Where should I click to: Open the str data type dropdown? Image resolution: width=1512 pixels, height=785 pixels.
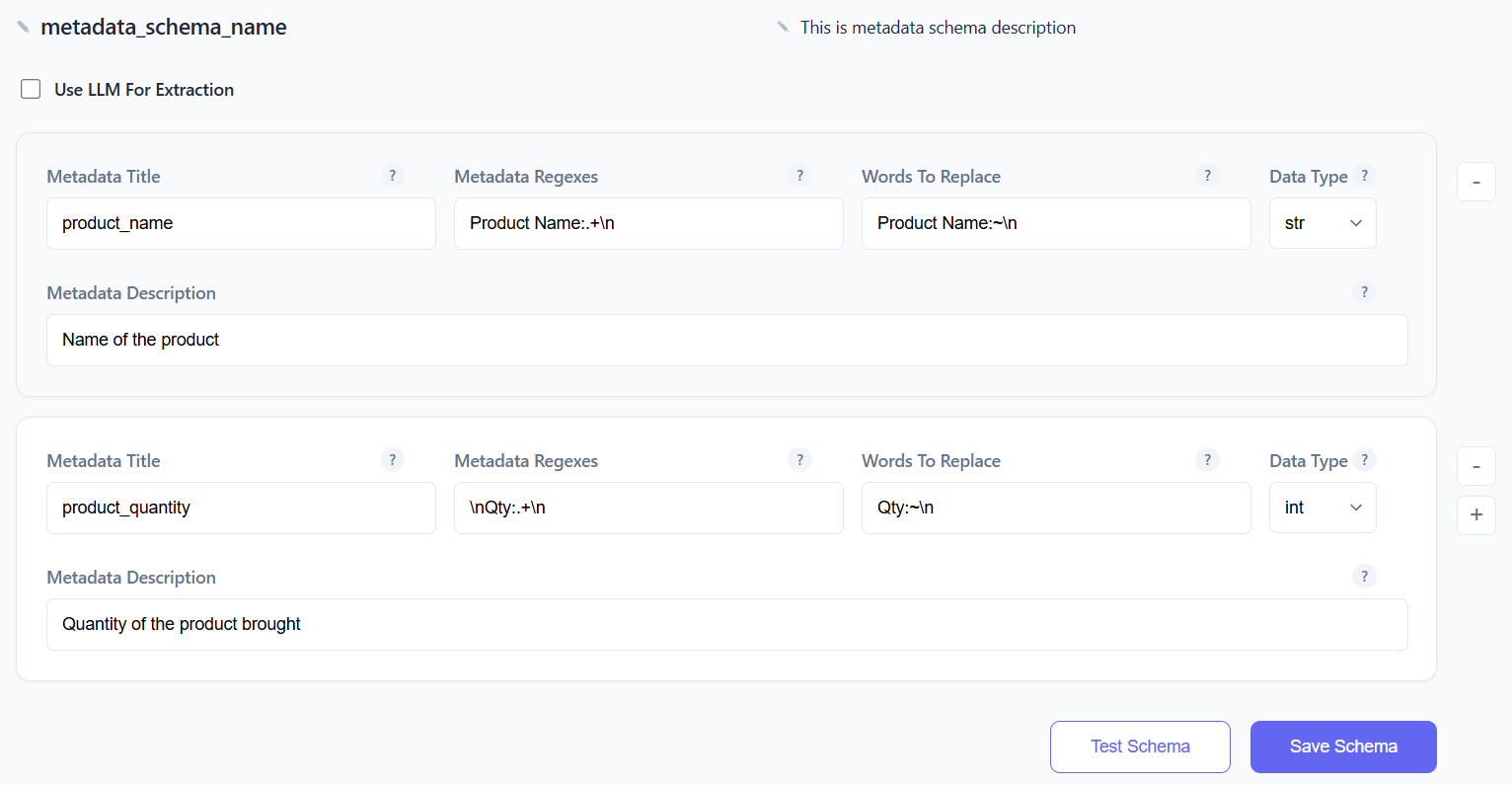click(1323, 223)
